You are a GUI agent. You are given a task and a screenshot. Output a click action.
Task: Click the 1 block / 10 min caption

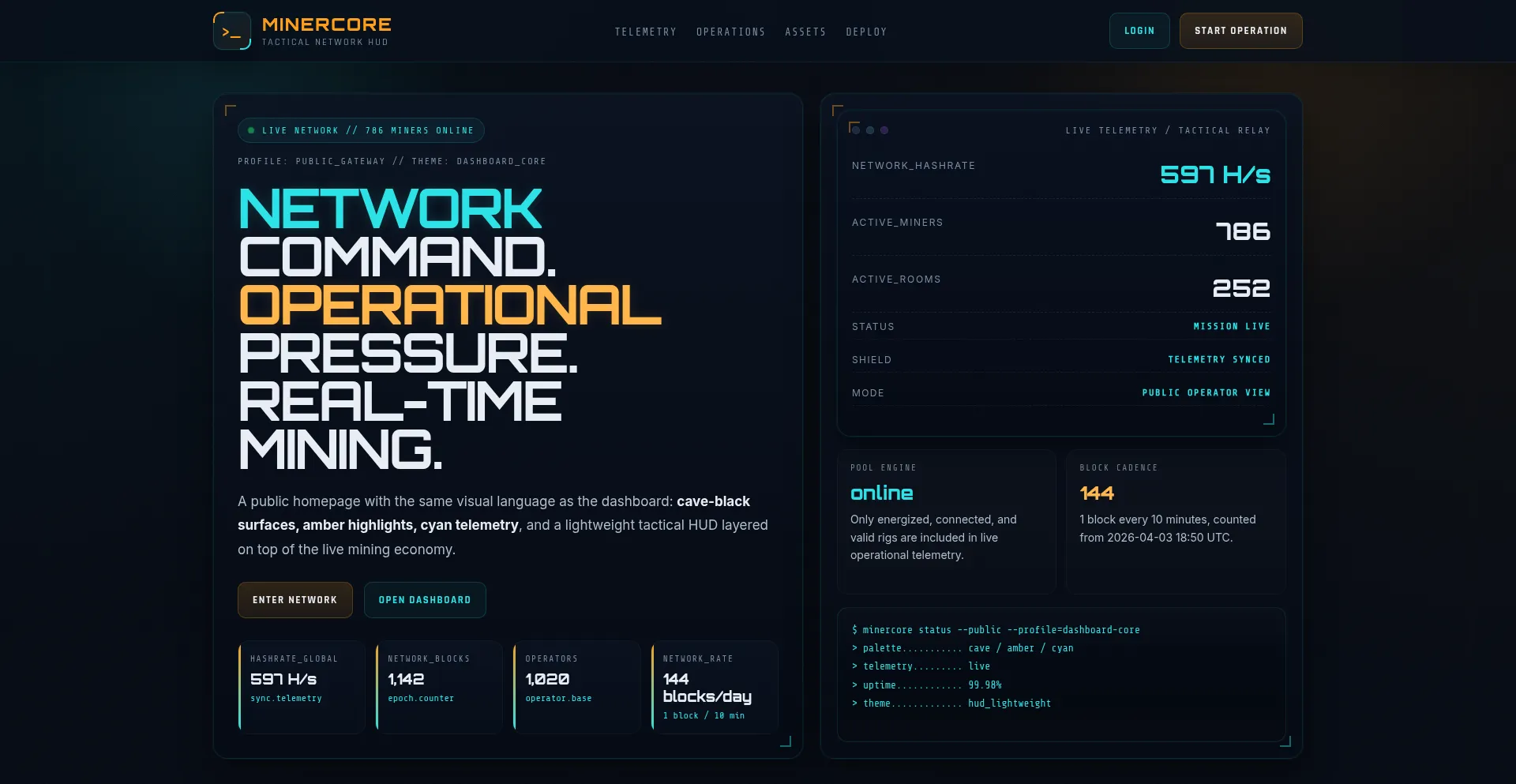[704, 716]
